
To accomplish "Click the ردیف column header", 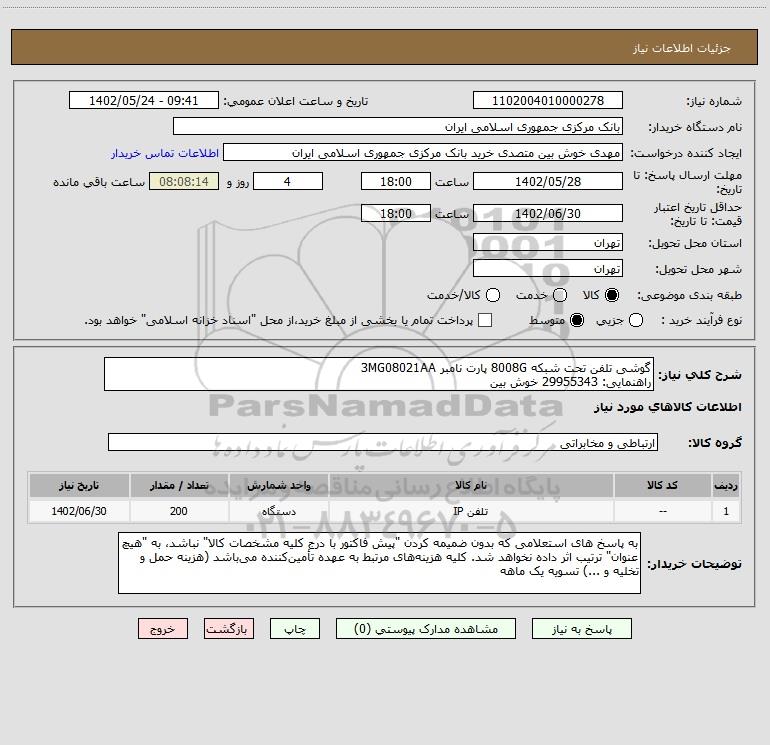I will (x=726, y=486).
